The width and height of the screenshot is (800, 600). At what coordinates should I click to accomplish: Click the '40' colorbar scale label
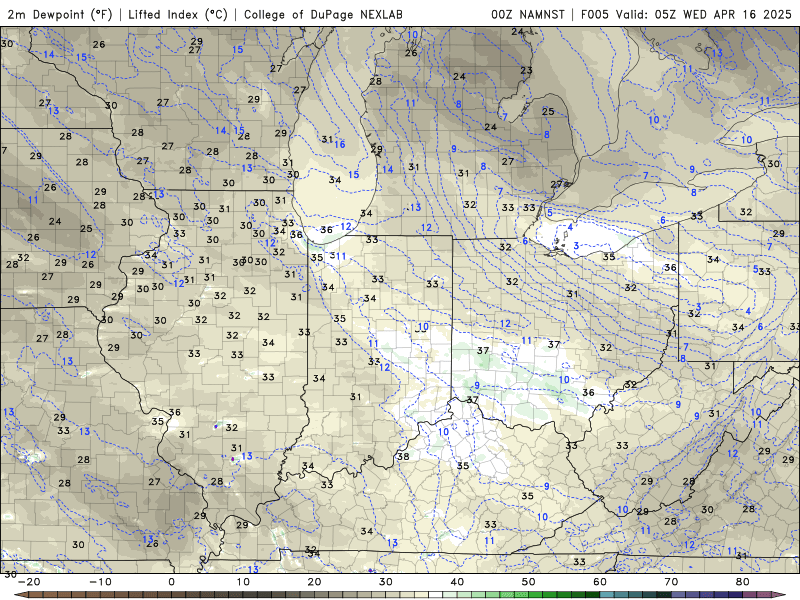457,582
